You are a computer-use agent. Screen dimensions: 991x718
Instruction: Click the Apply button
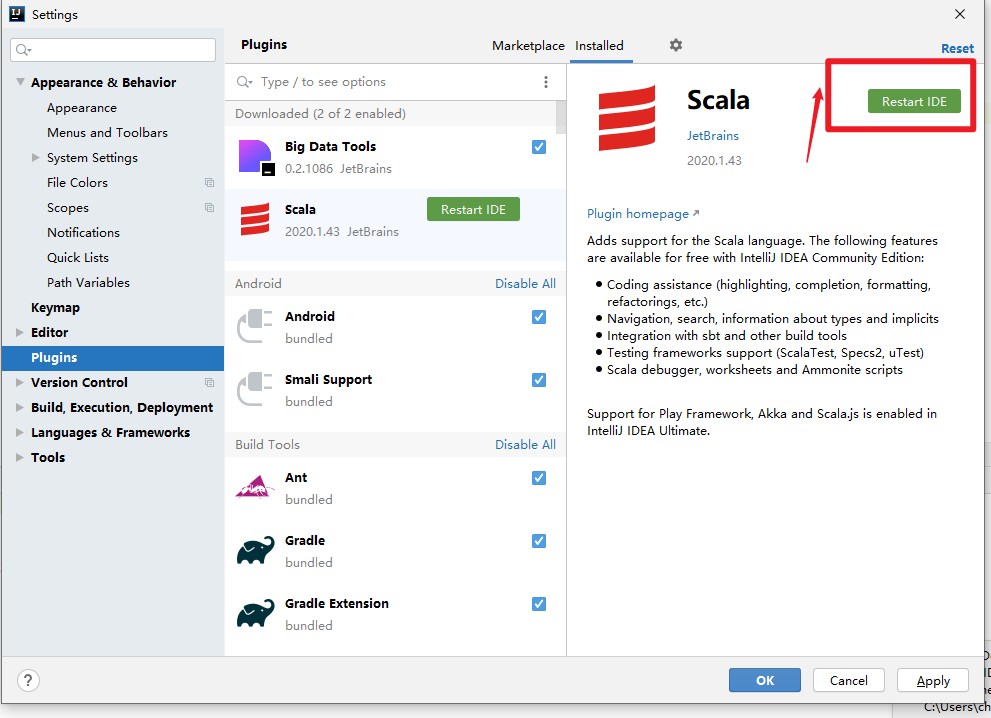[x=933, y=680]
